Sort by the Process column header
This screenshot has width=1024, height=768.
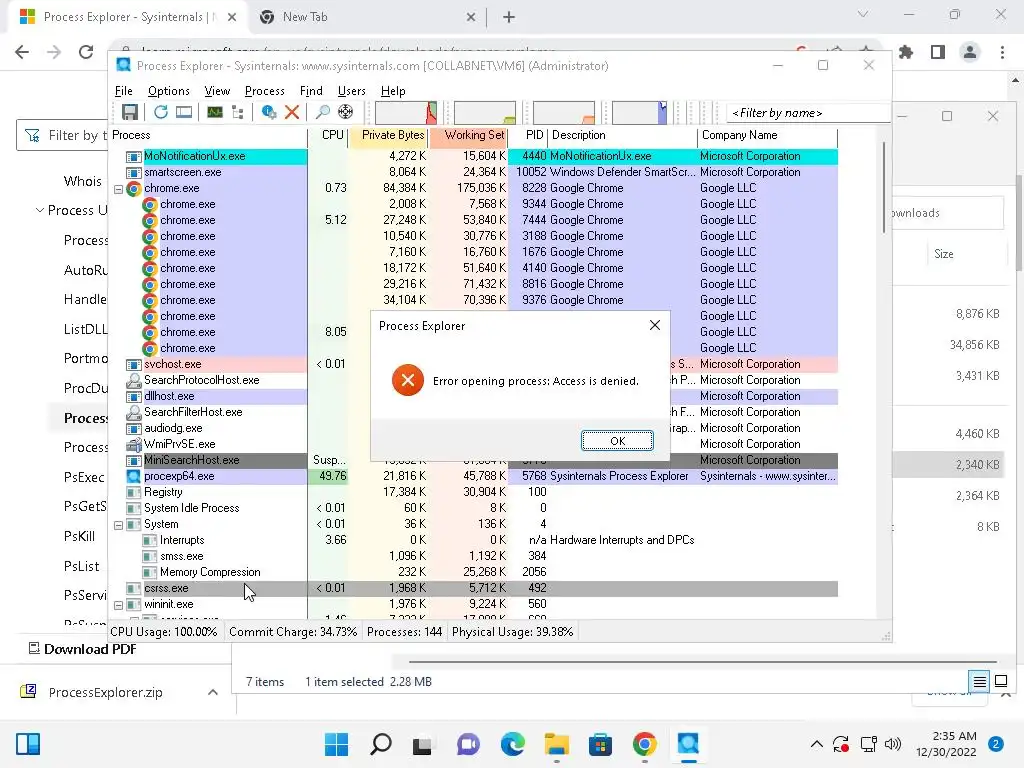(208, 135)
